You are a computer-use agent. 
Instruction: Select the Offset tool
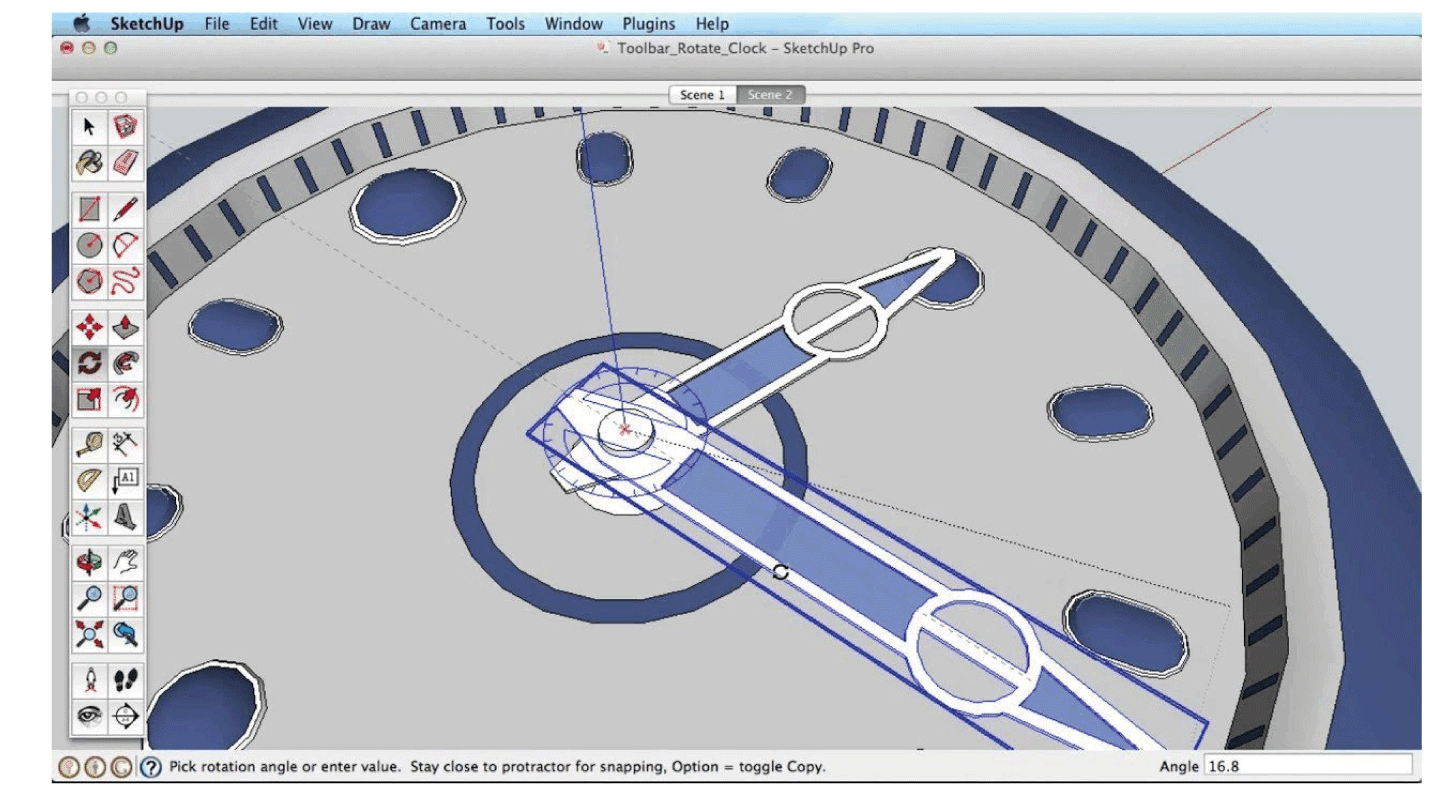click(125, 399)
